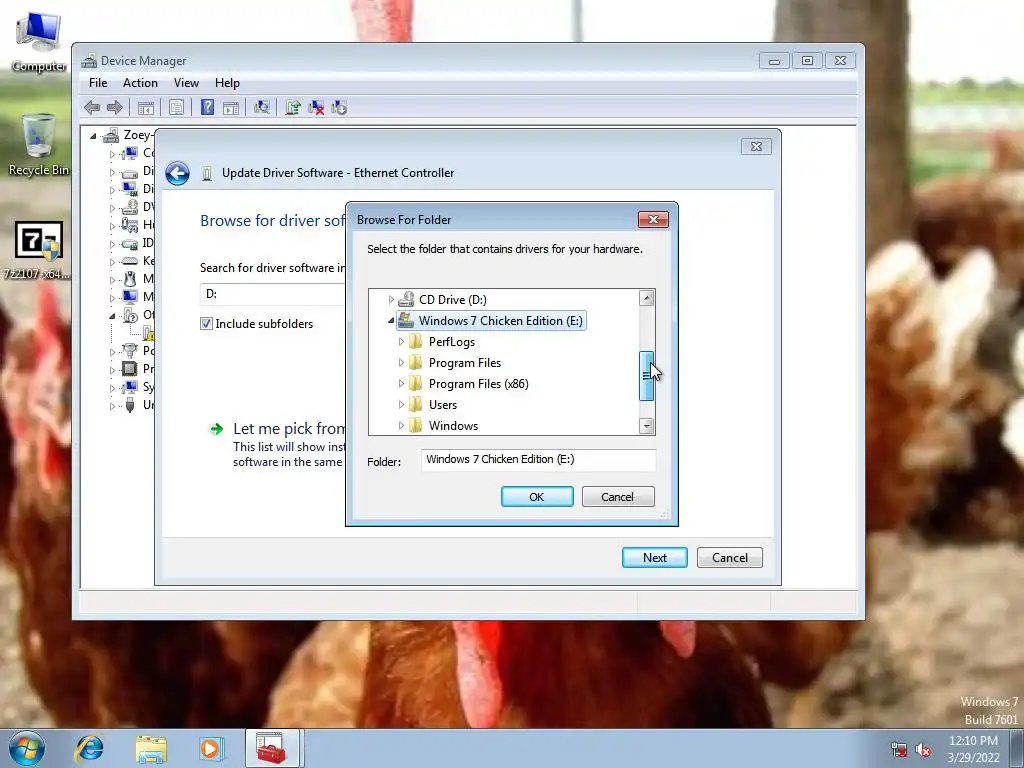Select the unknown device icon with yellow warning

click(x=149, y=333)
